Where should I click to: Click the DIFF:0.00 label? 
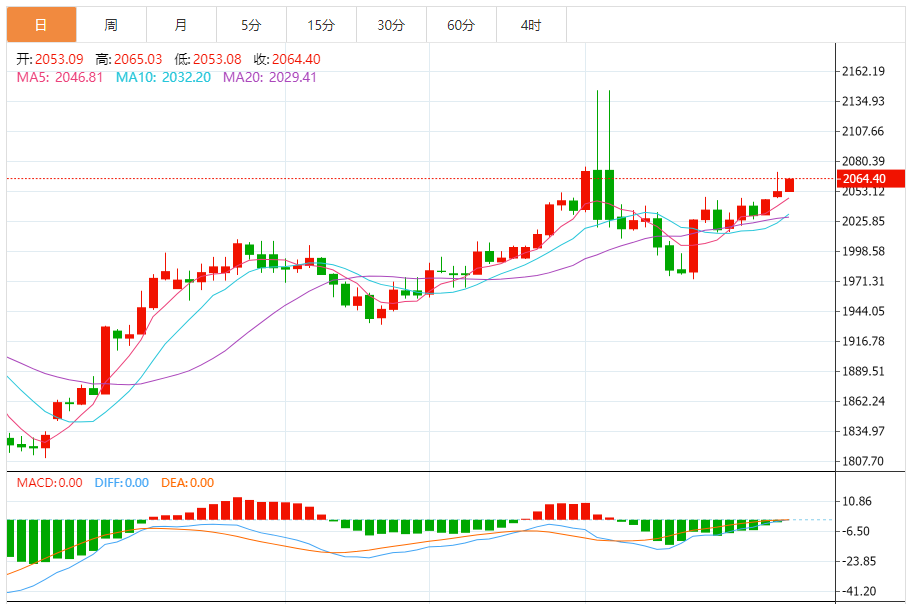tap(121, 483)
